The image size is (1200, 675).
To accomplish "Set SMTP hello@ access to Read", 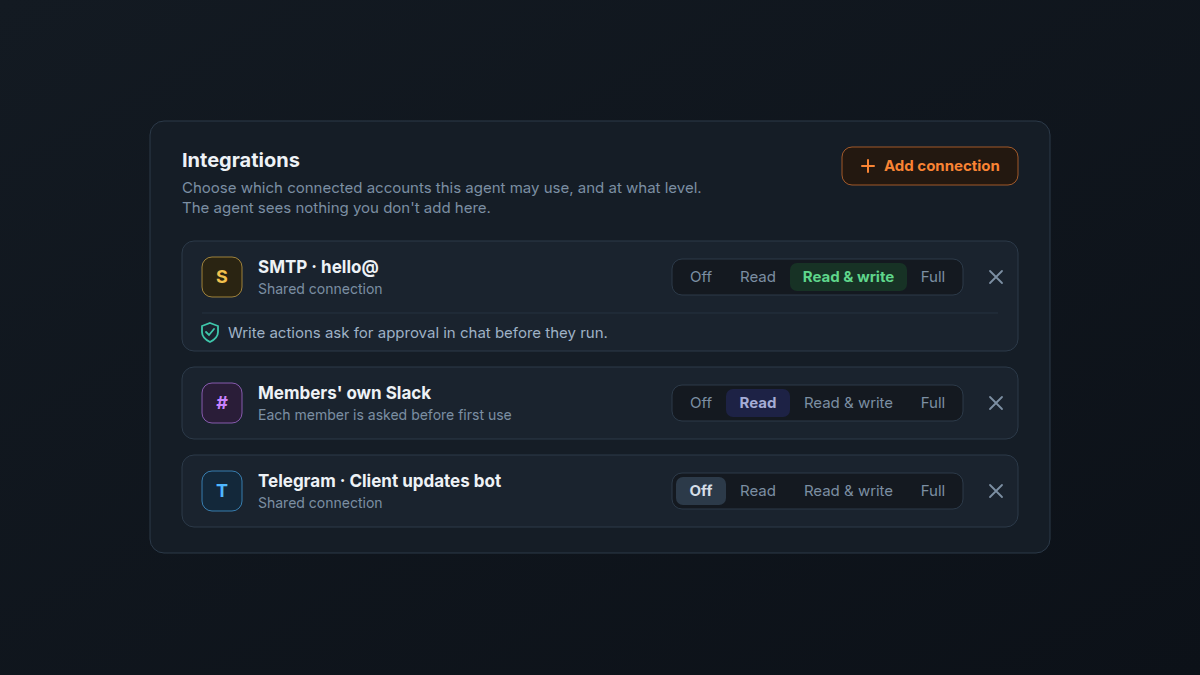I will [758, 277].
